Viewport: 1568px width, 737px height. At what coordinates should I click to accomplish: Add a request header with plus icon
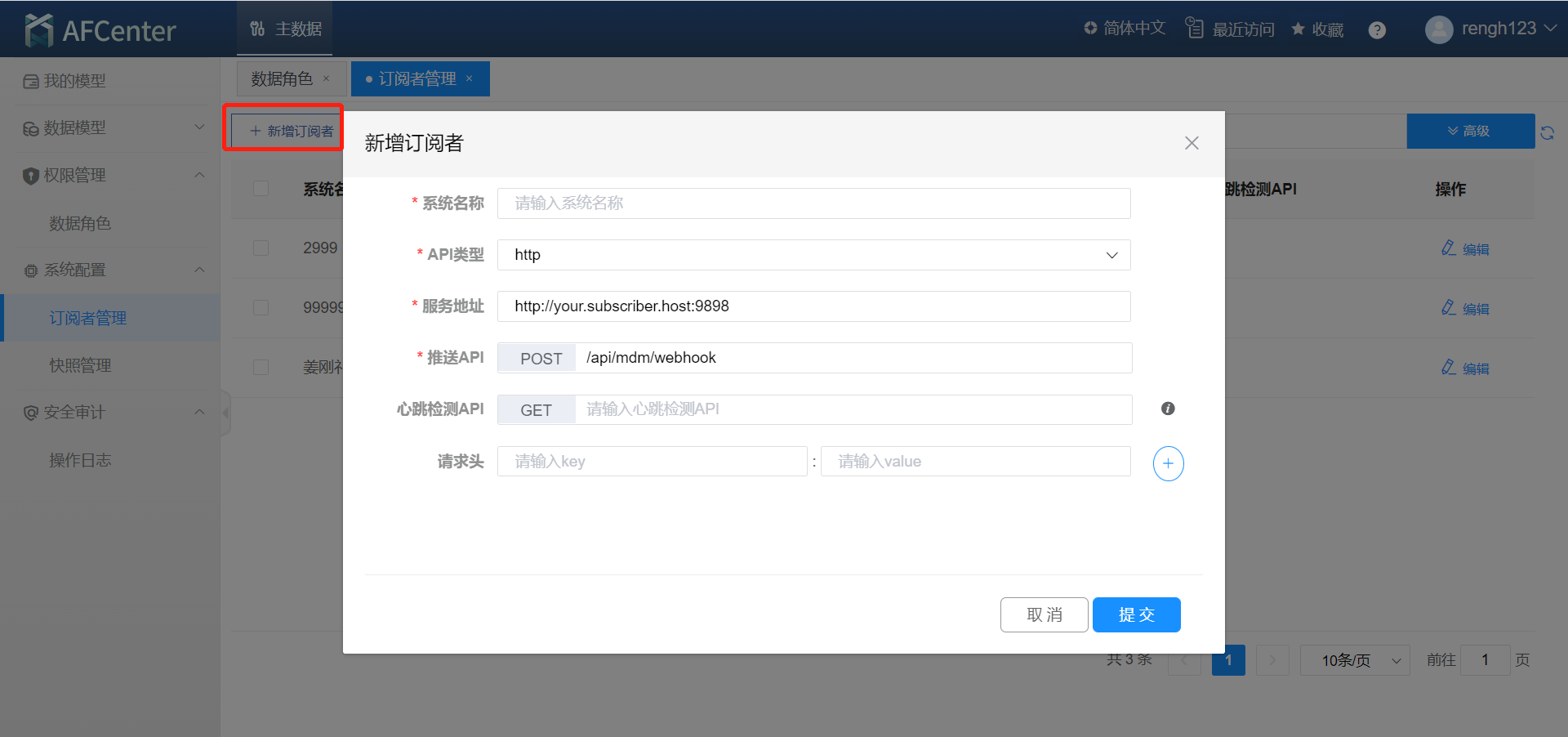[x=1168, y=463]
